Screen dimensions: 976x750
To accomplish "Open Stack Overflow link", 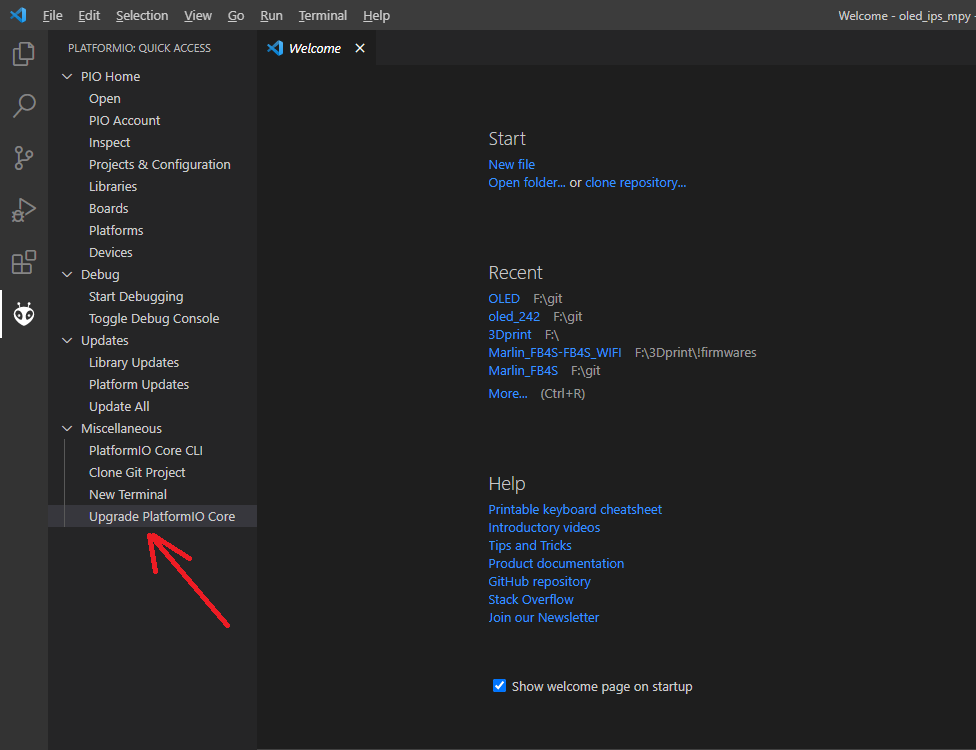I will pyautogui.click(x=531, y=599).
